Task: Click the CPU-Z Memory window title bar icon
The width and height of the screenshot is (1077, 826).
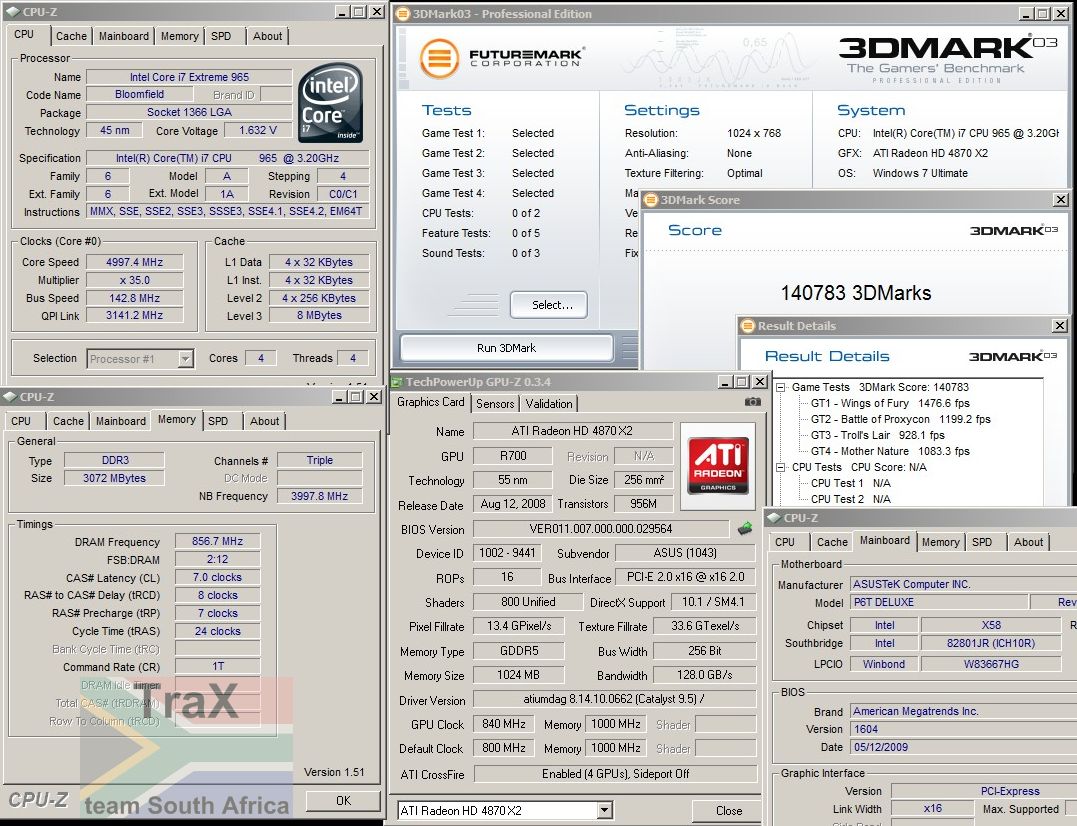Action: [x=9, y=397]
